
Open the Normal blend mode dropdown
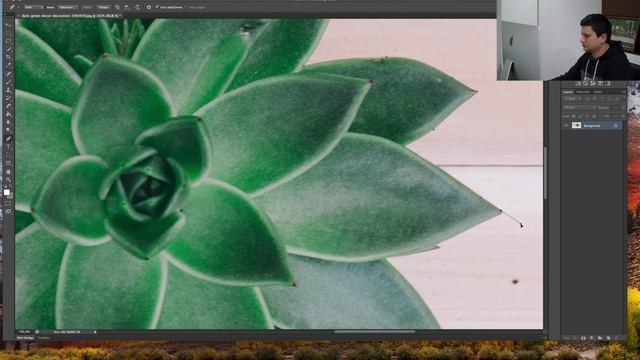tap(579, 107)
